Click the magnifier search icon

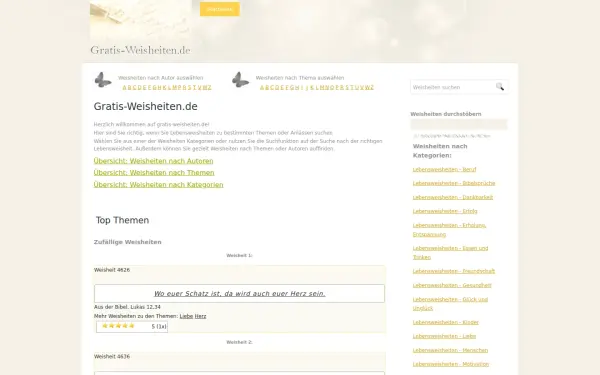(500, 86)
